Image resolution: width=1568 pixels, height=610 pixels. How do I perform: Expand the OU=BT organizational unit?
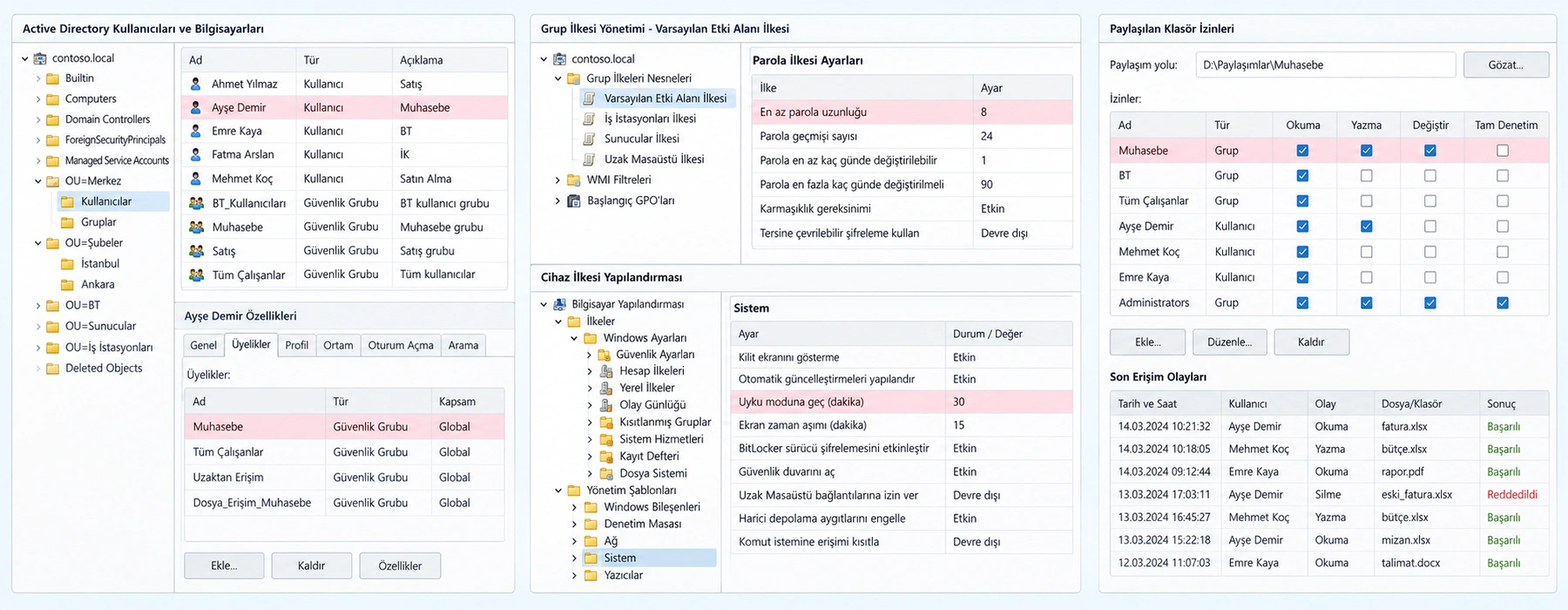pyautogui.click(x=38, y=306)
